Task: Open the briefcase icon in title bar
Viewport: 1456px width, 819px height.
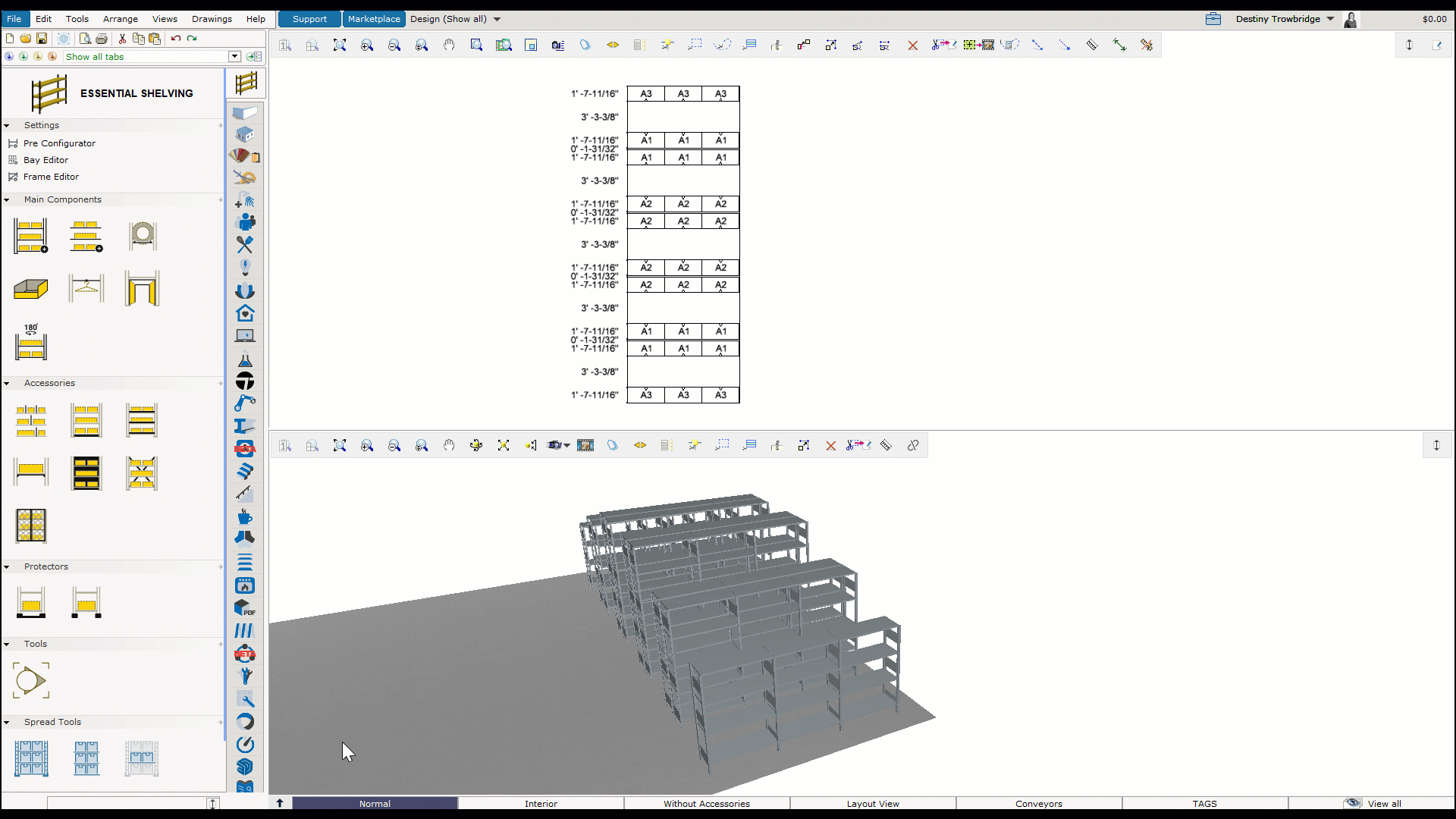Action: click(x=1213, y=19)
